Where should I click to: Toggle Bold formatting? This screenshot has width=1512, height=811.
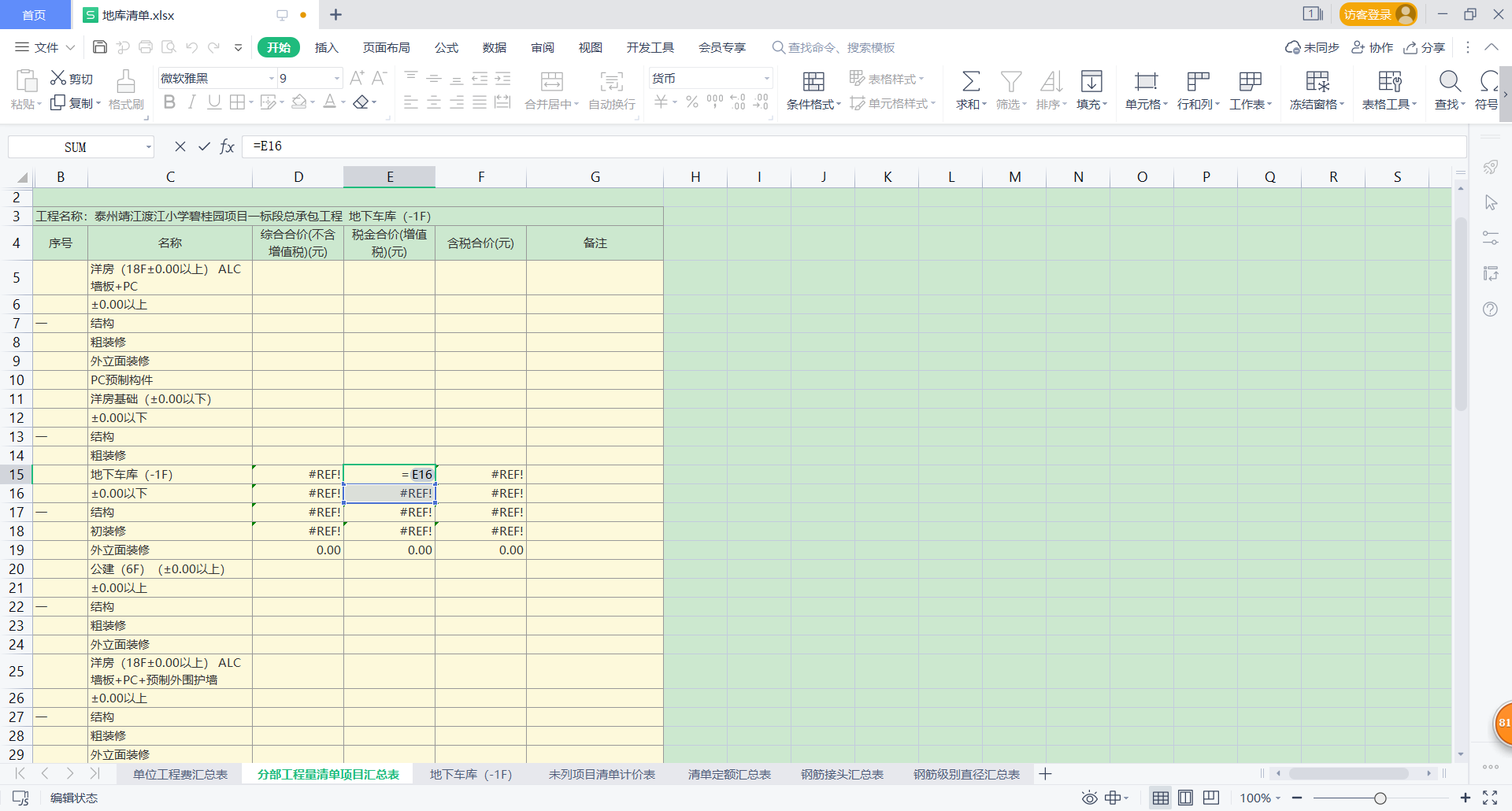pyautogui.click(x=169, y=102)
